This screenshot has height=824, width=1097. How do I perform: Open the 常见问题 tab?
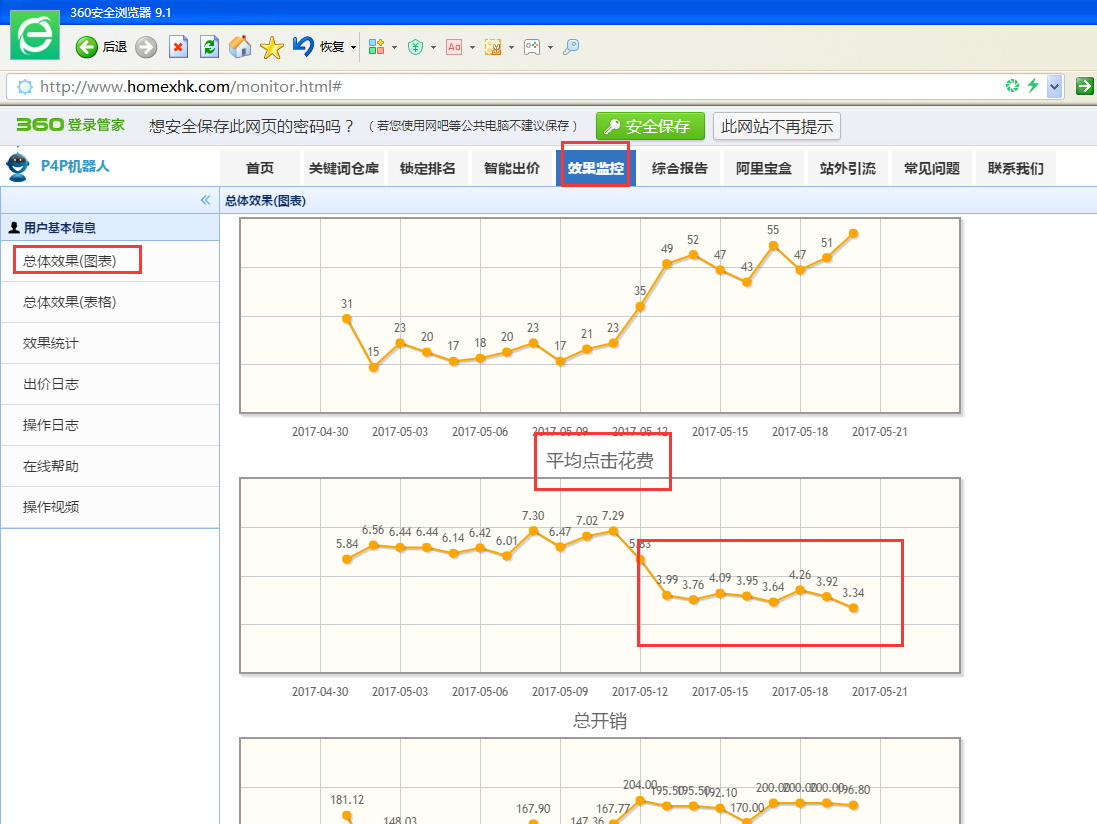[x=931, y=168]
